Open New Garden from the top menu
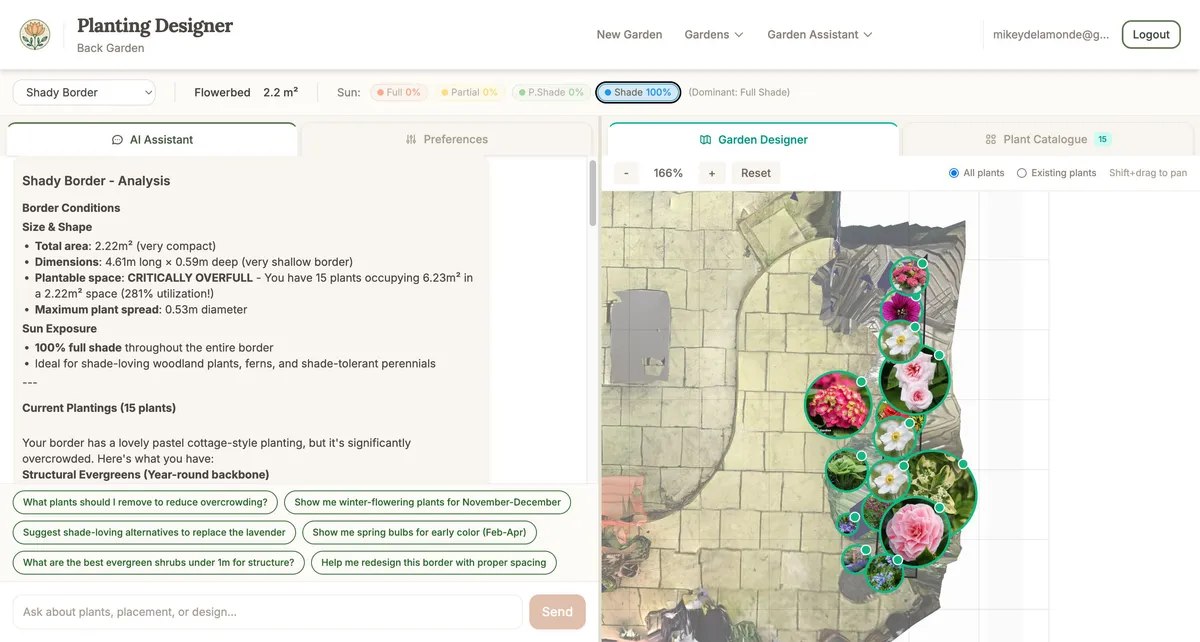Viewport: 1200px width, 642px height. (x=629, y=34)
